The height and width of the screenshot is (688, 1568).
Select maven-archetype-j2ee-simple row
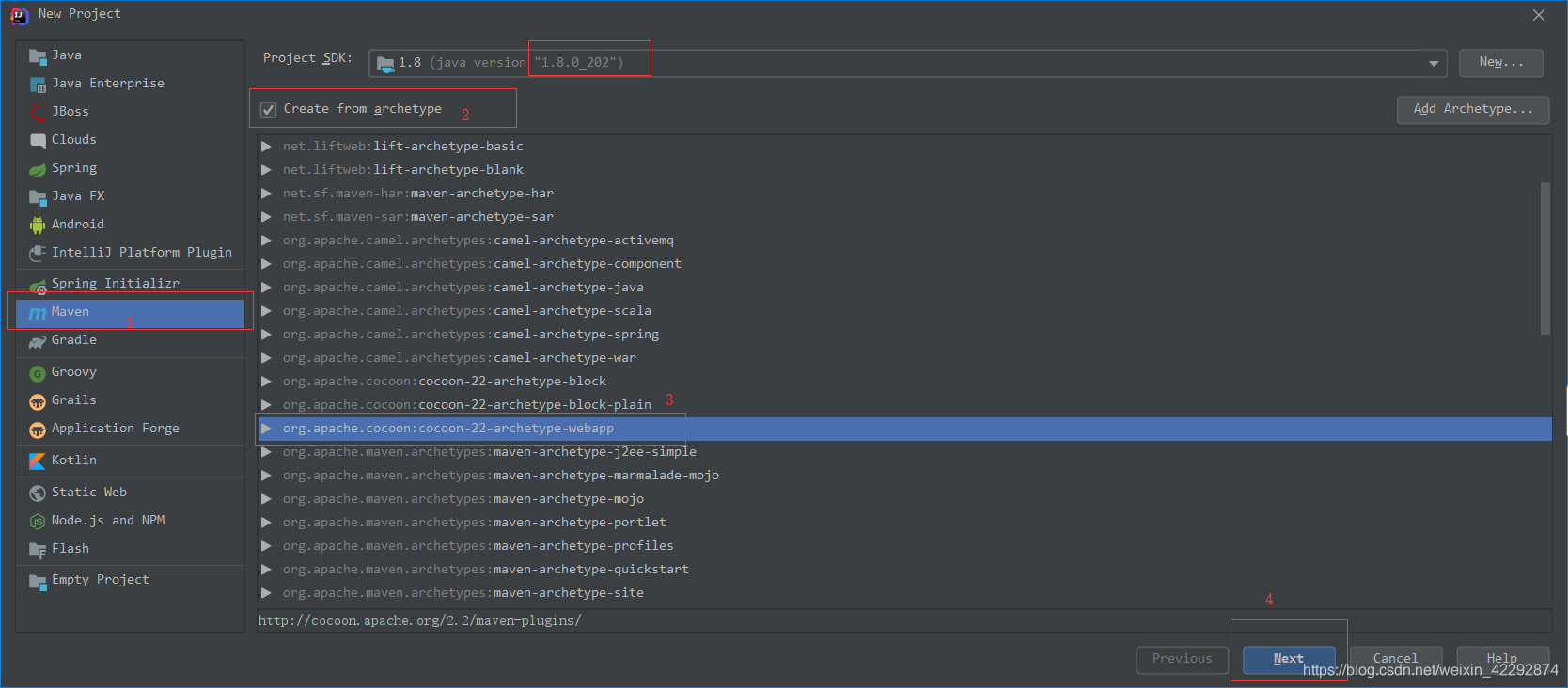[903, 452]
